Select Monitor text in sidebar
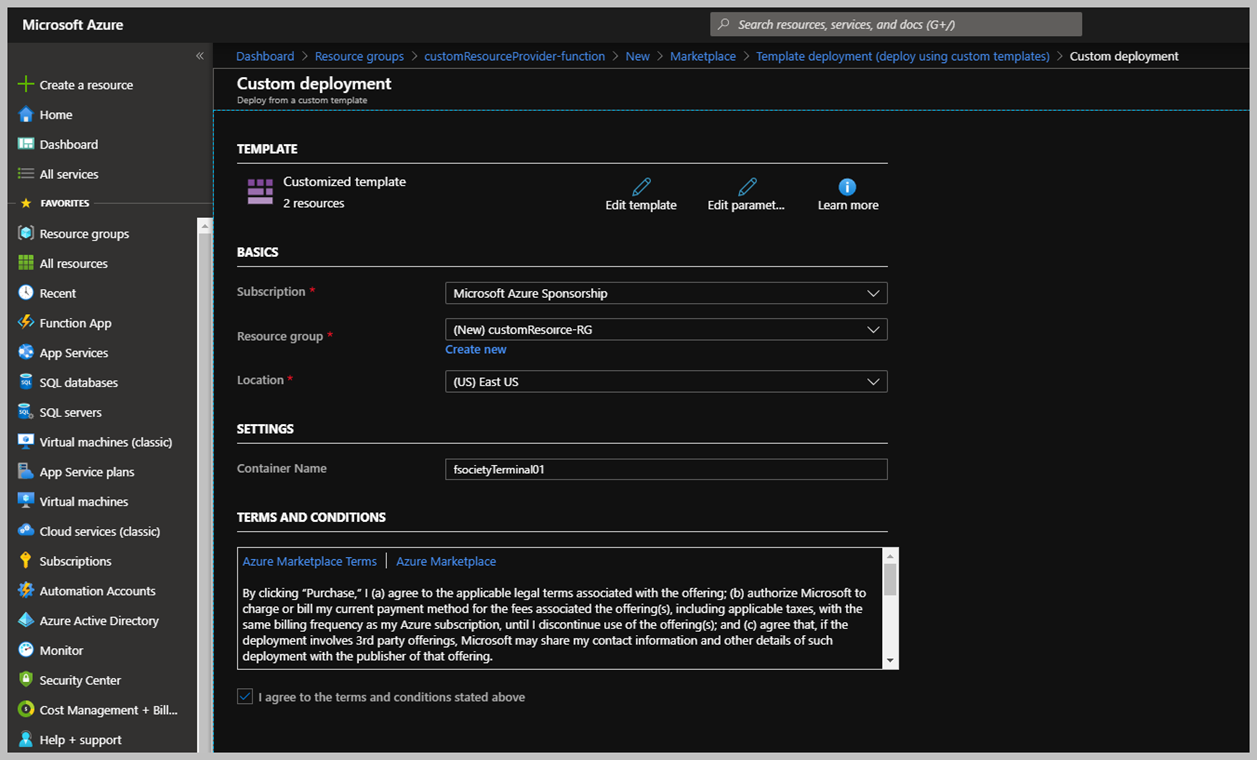The width and height of the screenshot is (1257, 760). tap(61, 650)
